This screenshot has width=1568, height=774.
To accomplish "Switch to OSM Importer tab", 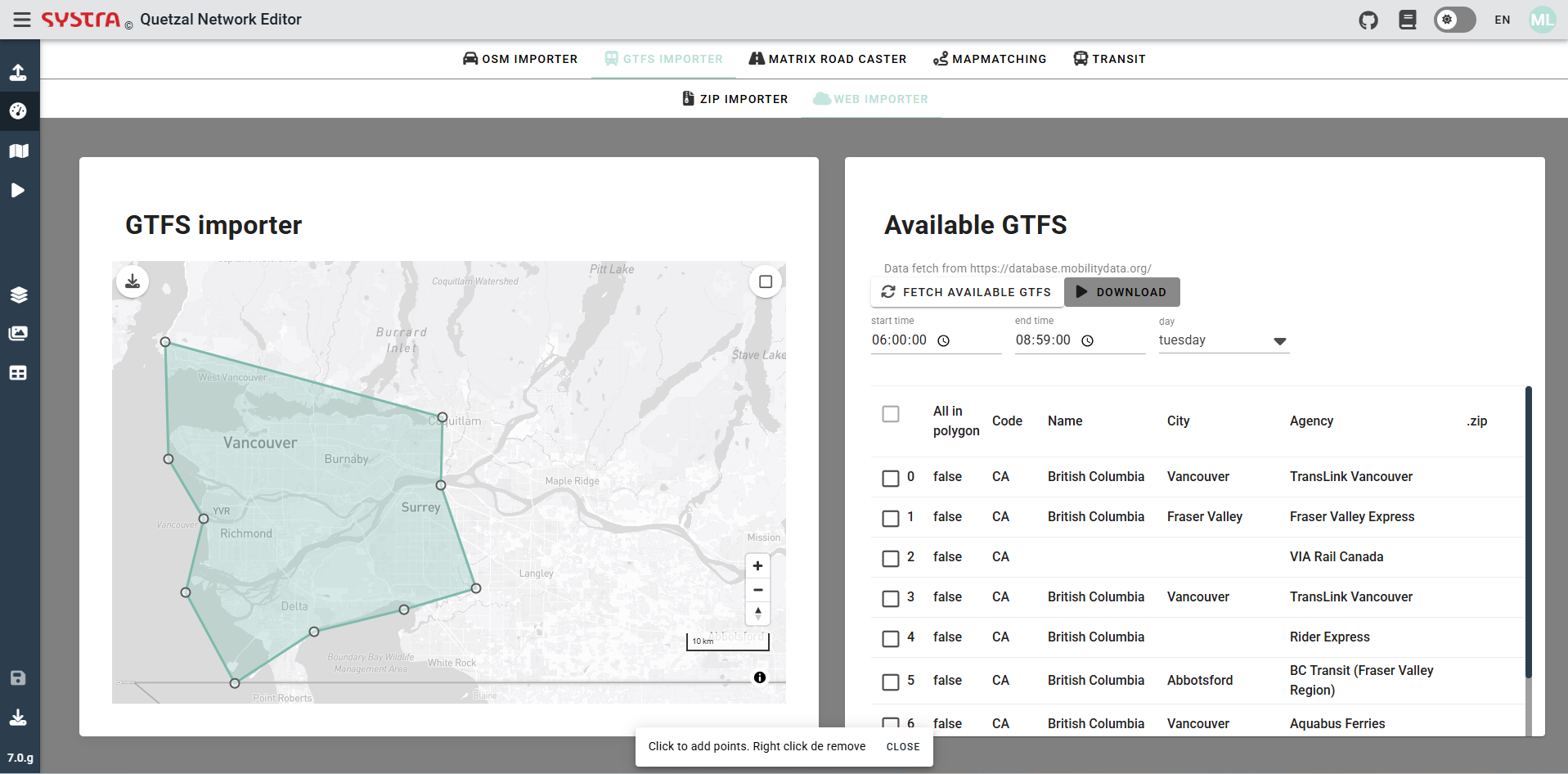I will [x=520, y=59].
